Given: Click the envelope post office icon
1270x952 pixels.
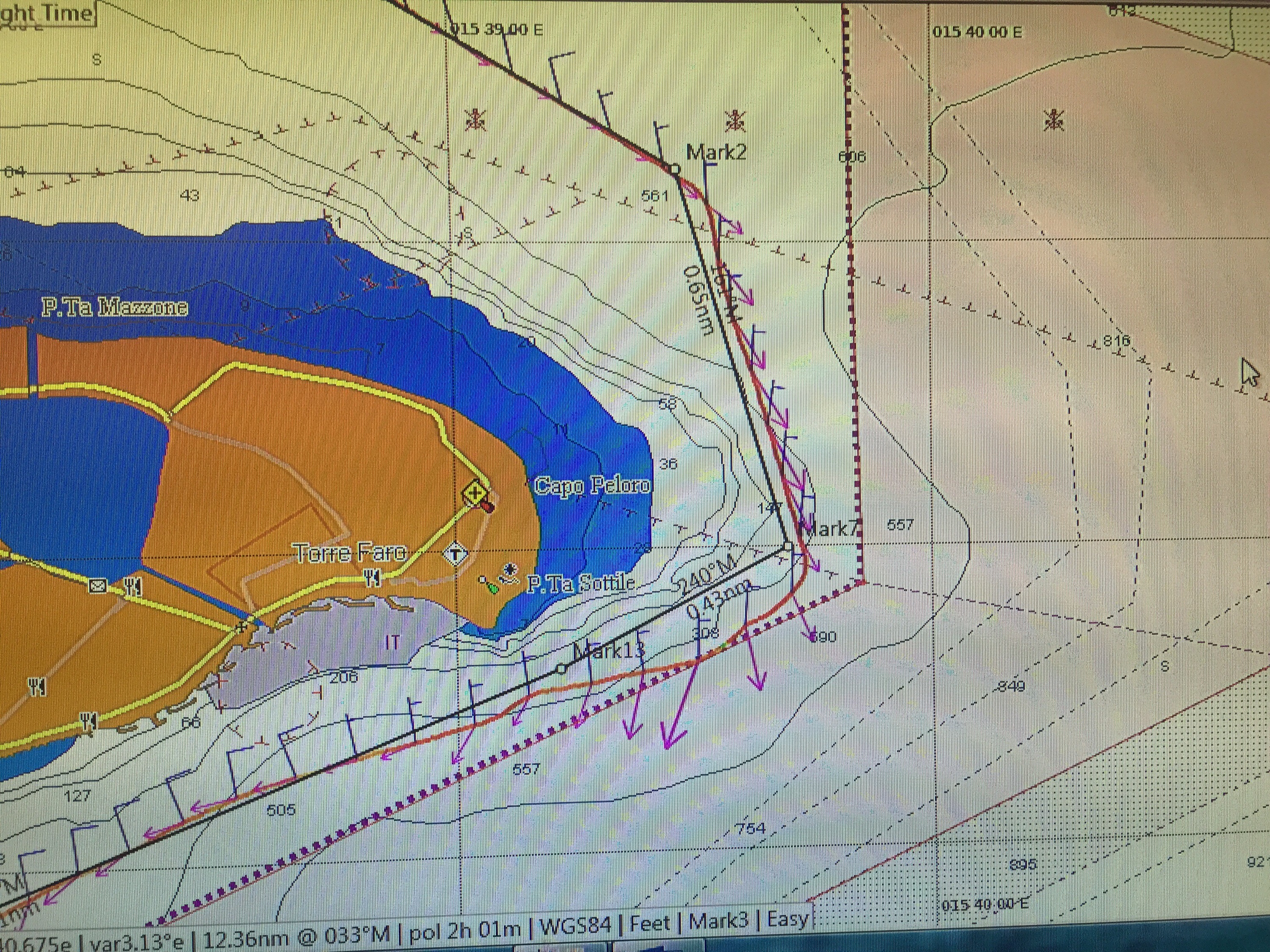Looking at the screenshot, I should pos(98,586).
